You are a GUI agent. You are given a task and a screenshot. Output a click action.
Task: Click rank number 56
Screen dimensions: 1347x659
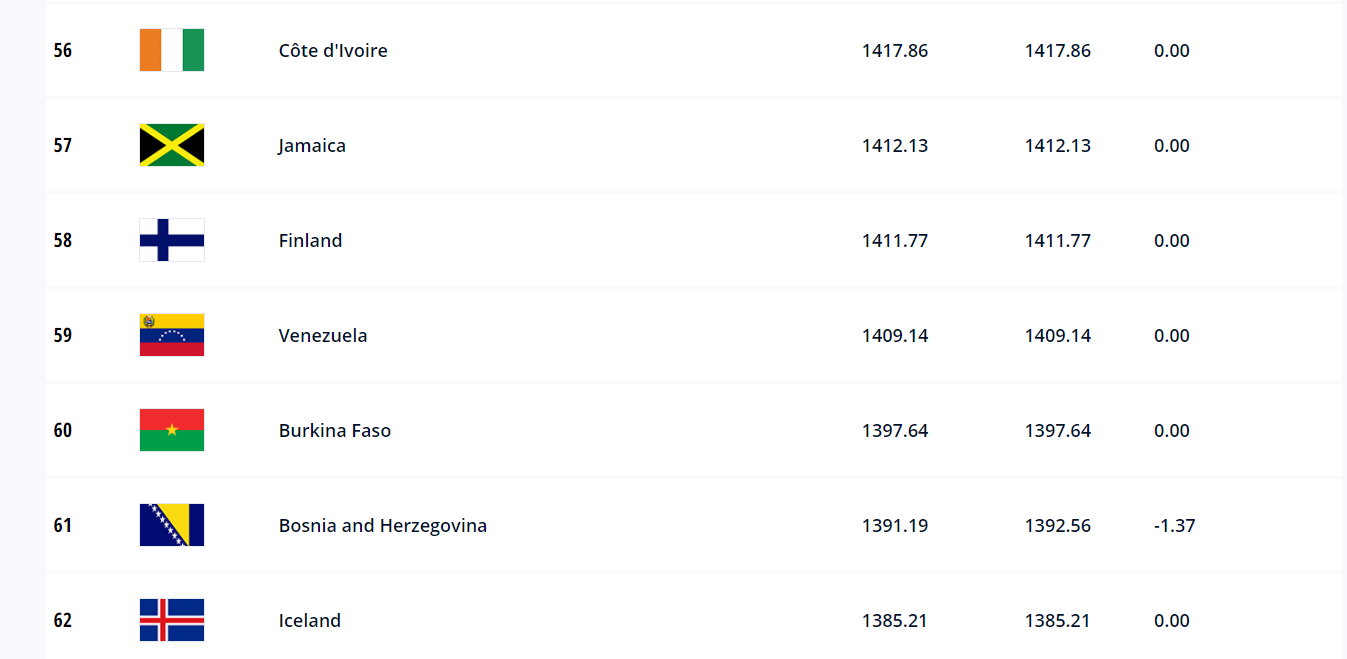tap(63, 50)
